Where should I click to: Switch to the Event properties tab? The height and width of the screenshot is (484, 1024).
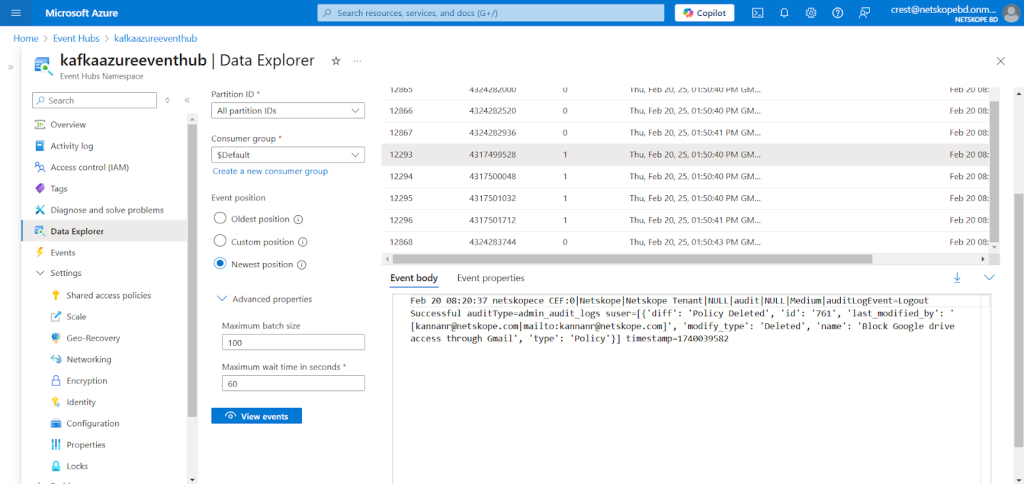coord(490,278)
